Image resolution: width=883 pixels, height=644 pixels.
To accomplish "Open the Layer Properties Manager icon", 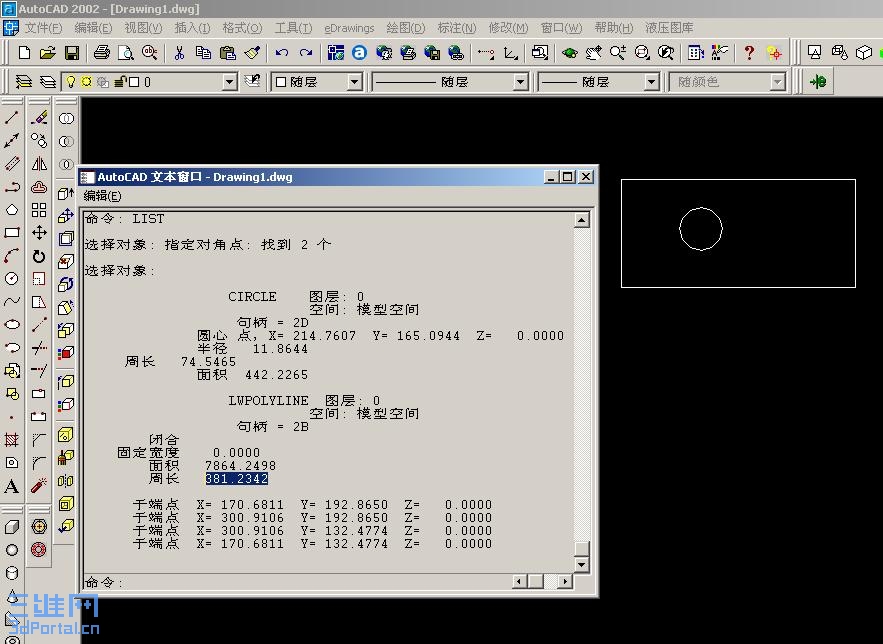I will 23,82.
